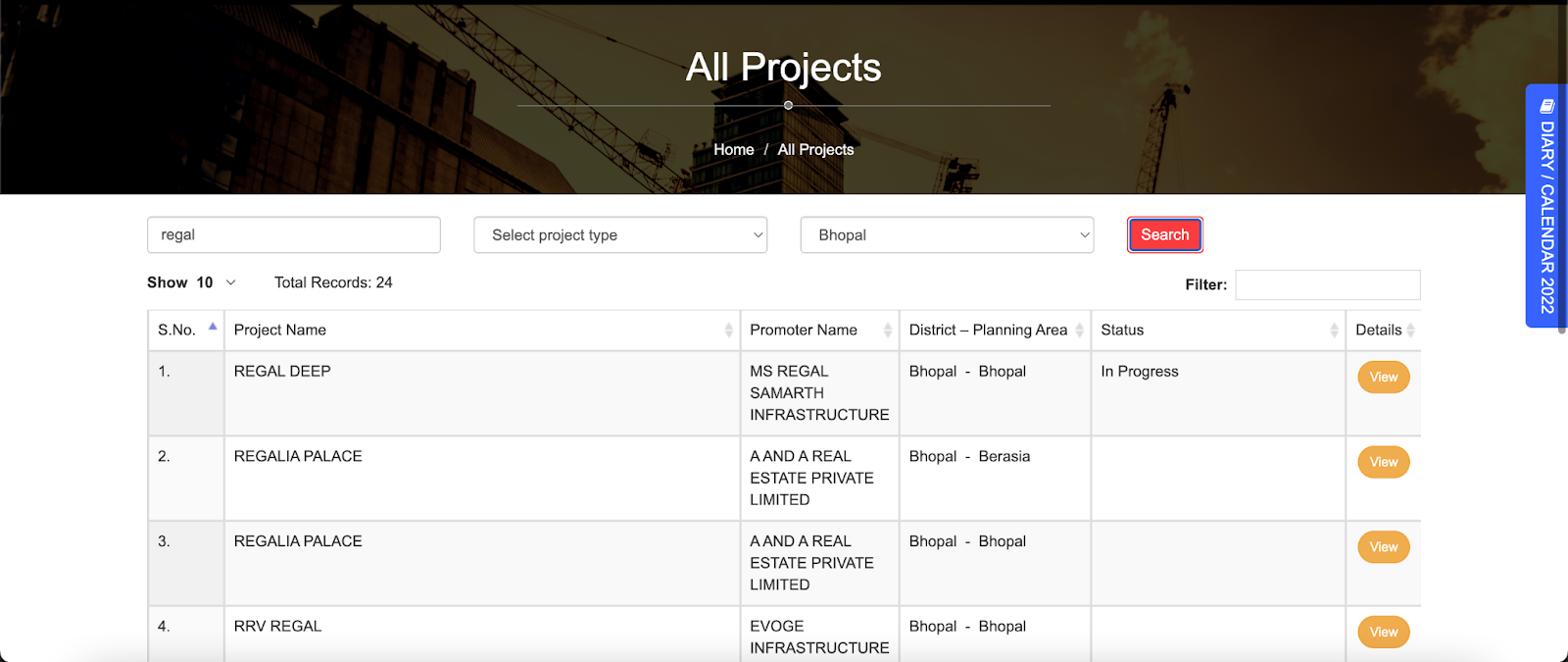Image resolution: width=1568 pixels, height=662 pixels.
Task: Sort by Status column arrows
Action: pyautogui.click(x=1334, y=331)
